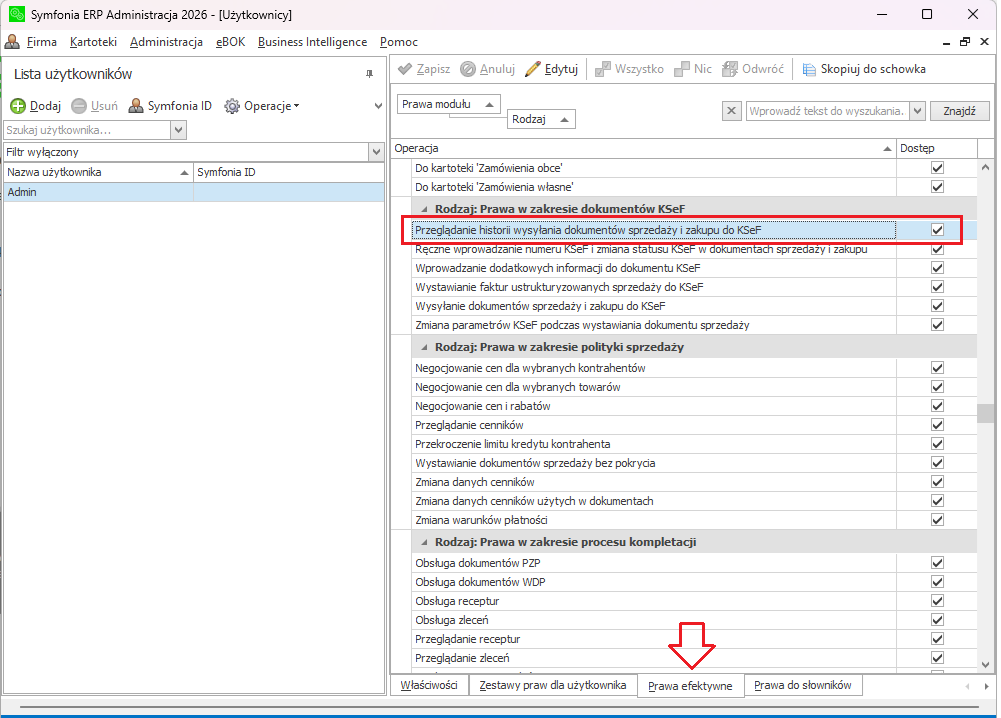Screen dimensions: 1001x718
Task: Switch to Prawa do słowników tab
Action: coord(802,685)
